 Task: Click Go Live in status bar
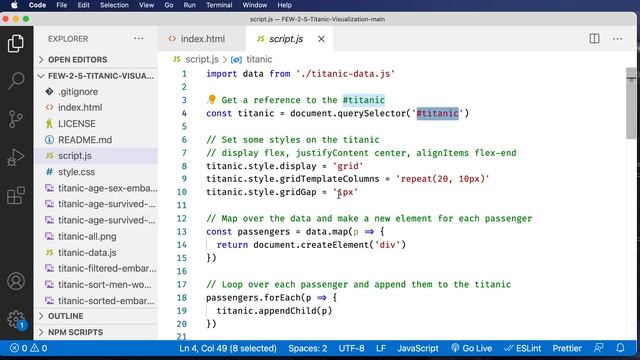tap(471, 348)
